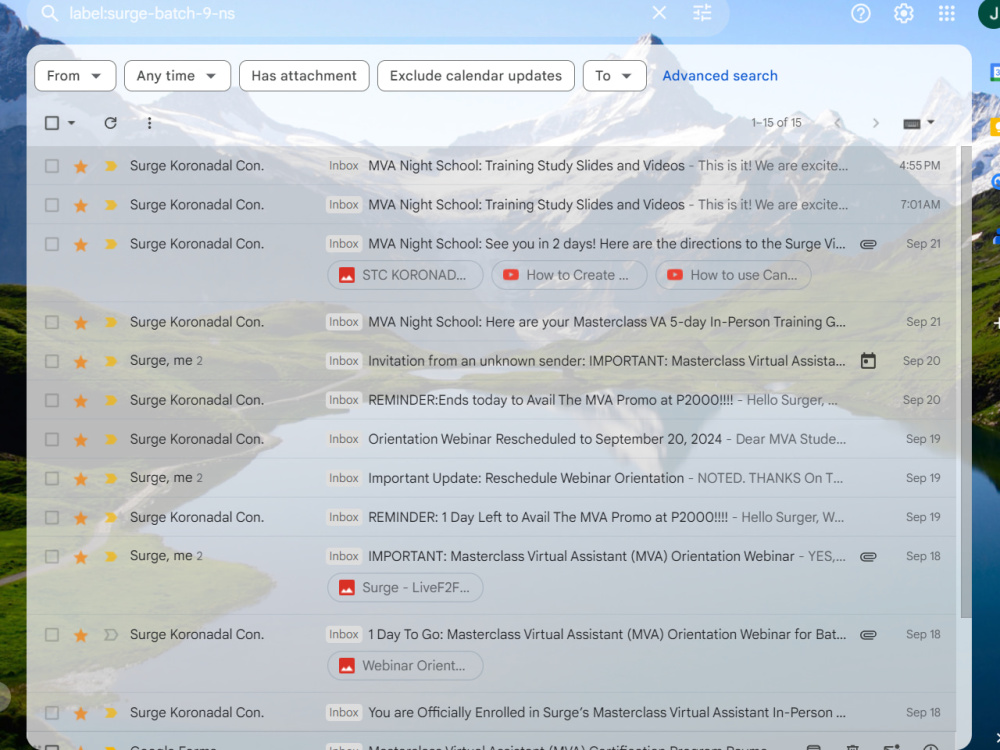This screenshot has height=750, width=1000.
Task: Toggle importance marker on REMINDER 1 Day Left email
Action: click(x=111, y=517)
